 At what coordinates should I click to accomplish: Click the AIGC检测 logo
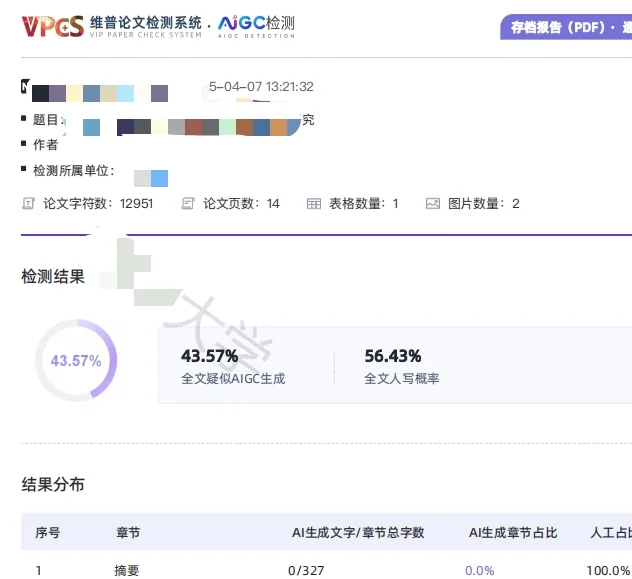point(256,27)
